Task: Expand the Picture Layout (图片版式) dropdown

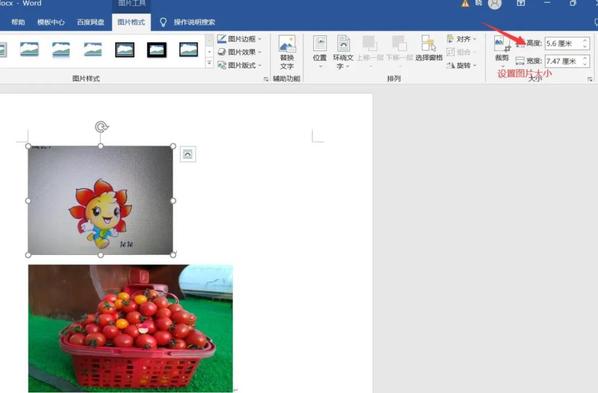Action: [240, 65]
